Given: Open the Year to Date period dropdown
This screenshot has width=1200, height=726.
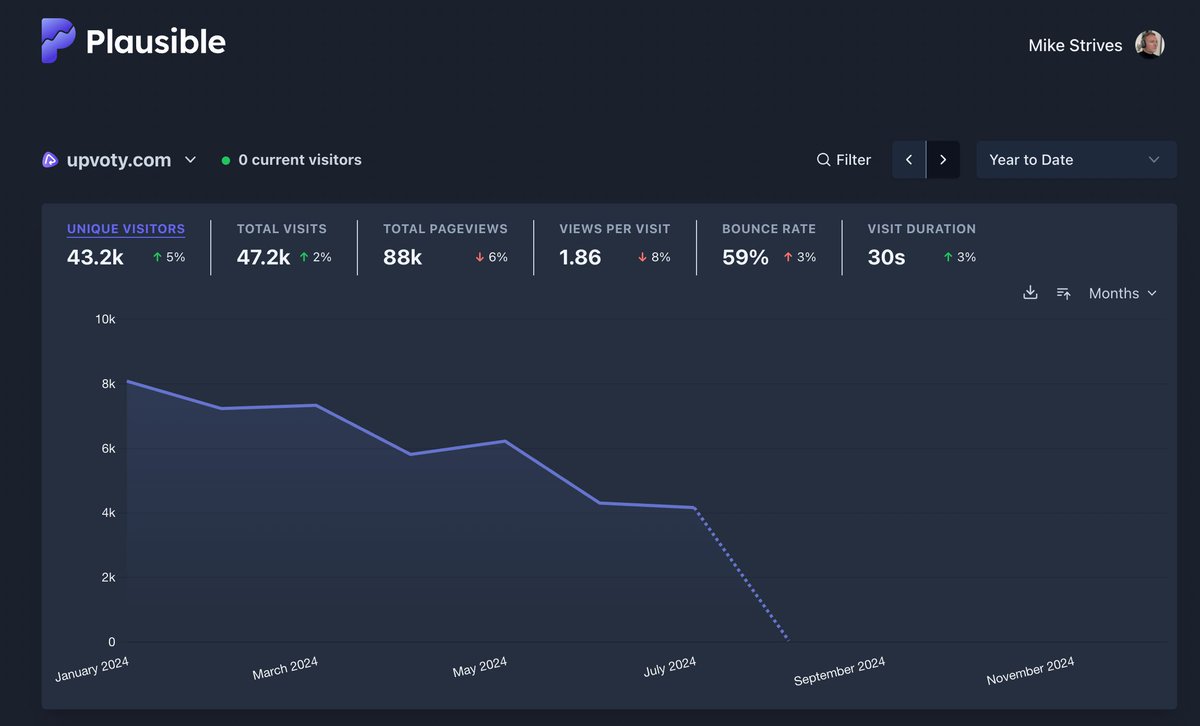Looking at the screenshot, I should point(1076,160).
